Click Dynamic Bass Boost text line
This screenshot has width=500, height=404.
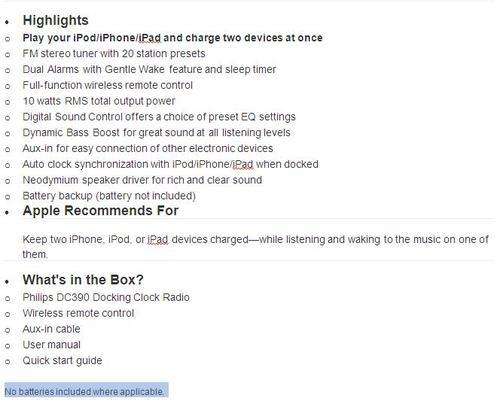pos(156,133)
